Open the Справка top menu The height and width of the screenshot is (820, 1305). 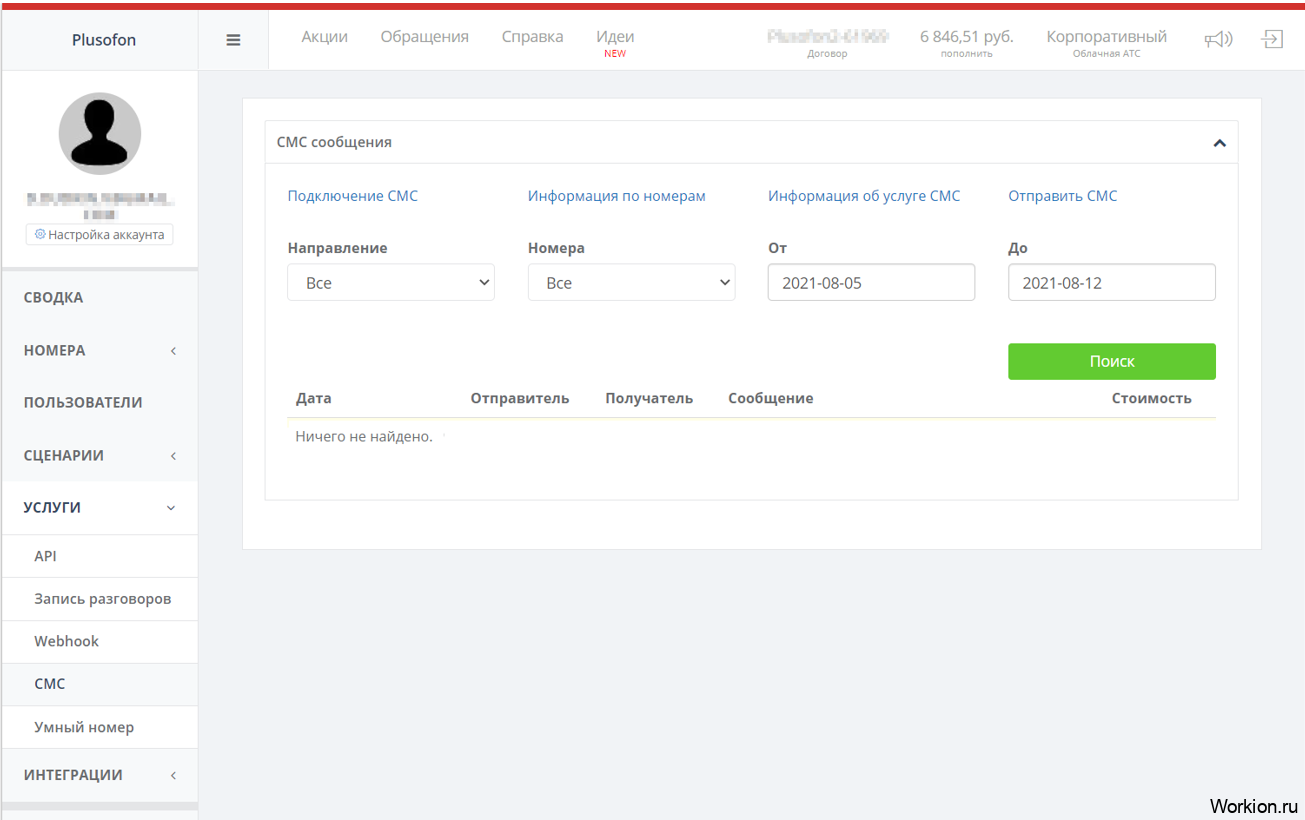pos(533,37)
